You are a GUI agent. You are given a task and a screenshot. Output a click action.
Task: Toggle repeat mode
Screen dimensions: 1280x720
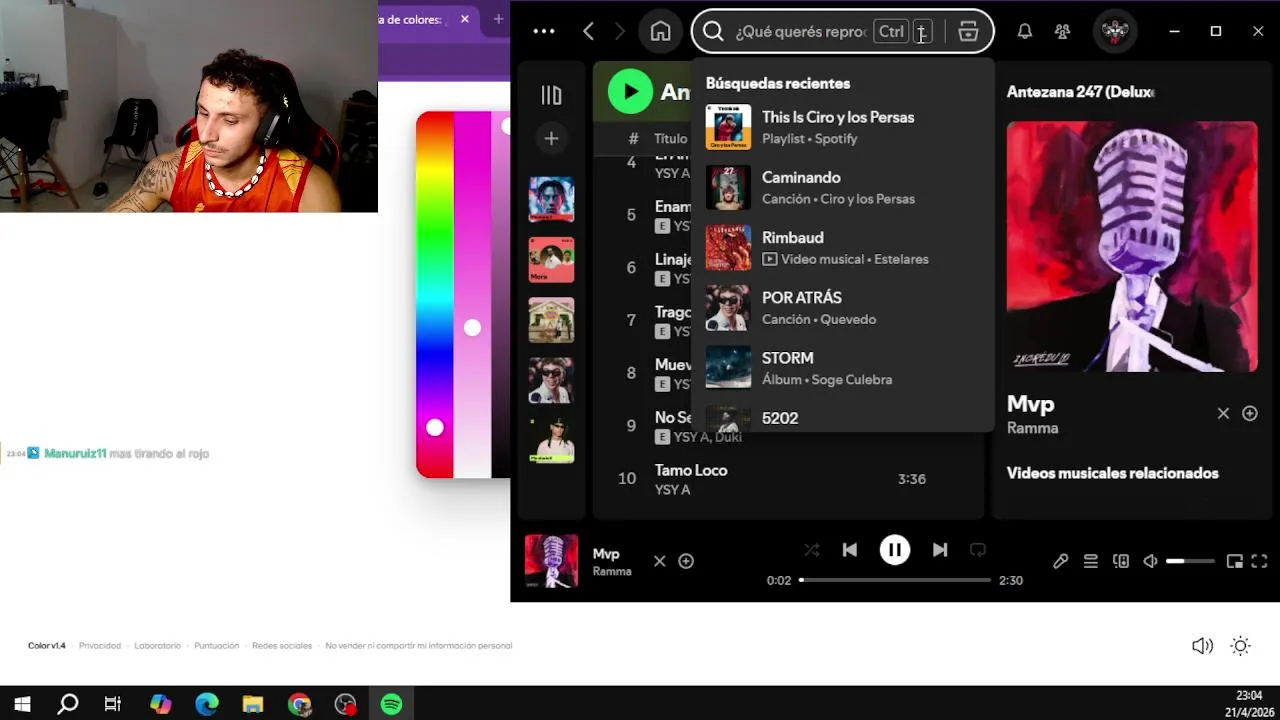[978, 550]
